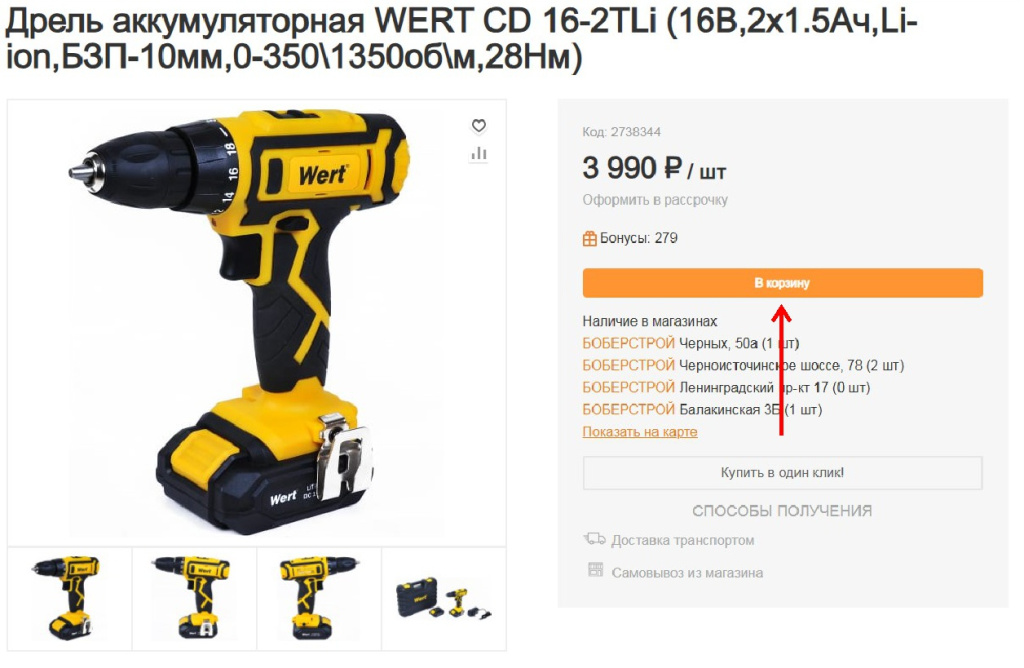The width and height of the screenshot is (1024, 668).
Task: Select БОБЕРСТРОЙ Балакинская store
Action: (x=702, y=410)
